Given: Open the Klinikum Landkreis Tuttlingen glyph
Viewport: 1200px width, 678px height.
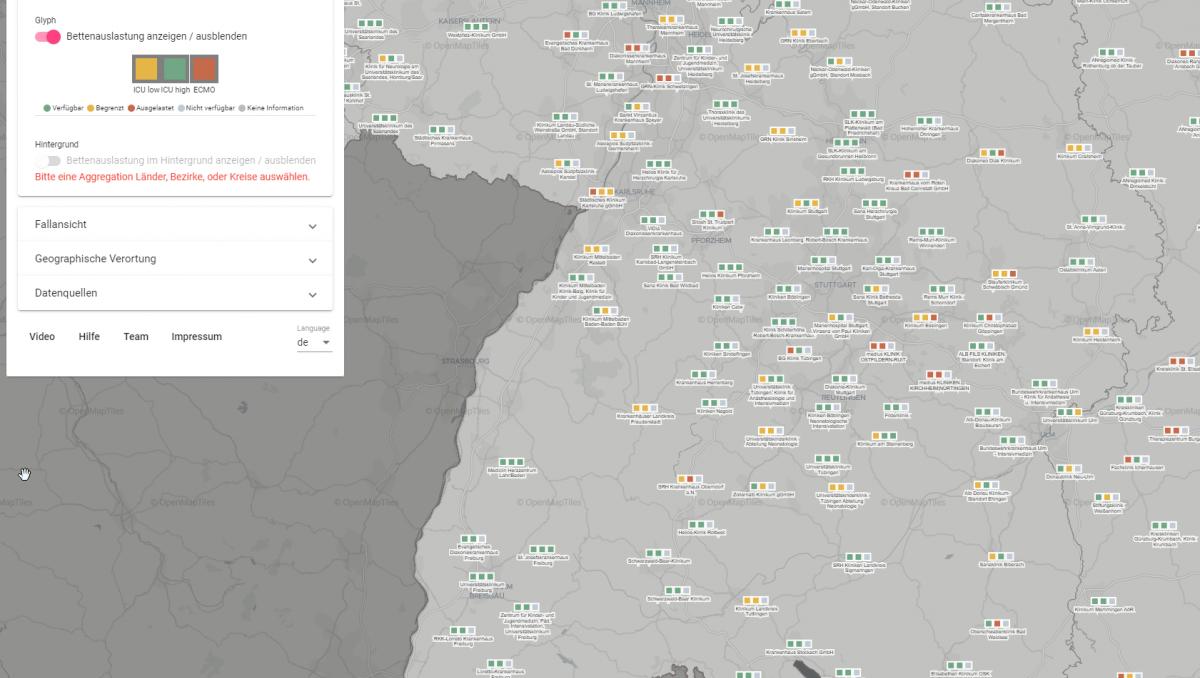Looking at the screenshot, I should click(x=758, y=599).
